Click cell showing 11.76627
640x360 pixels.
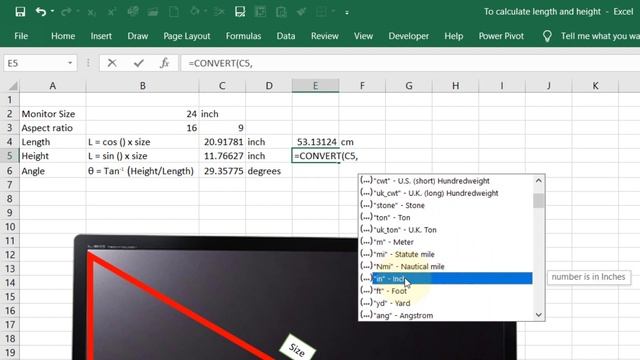222,156
